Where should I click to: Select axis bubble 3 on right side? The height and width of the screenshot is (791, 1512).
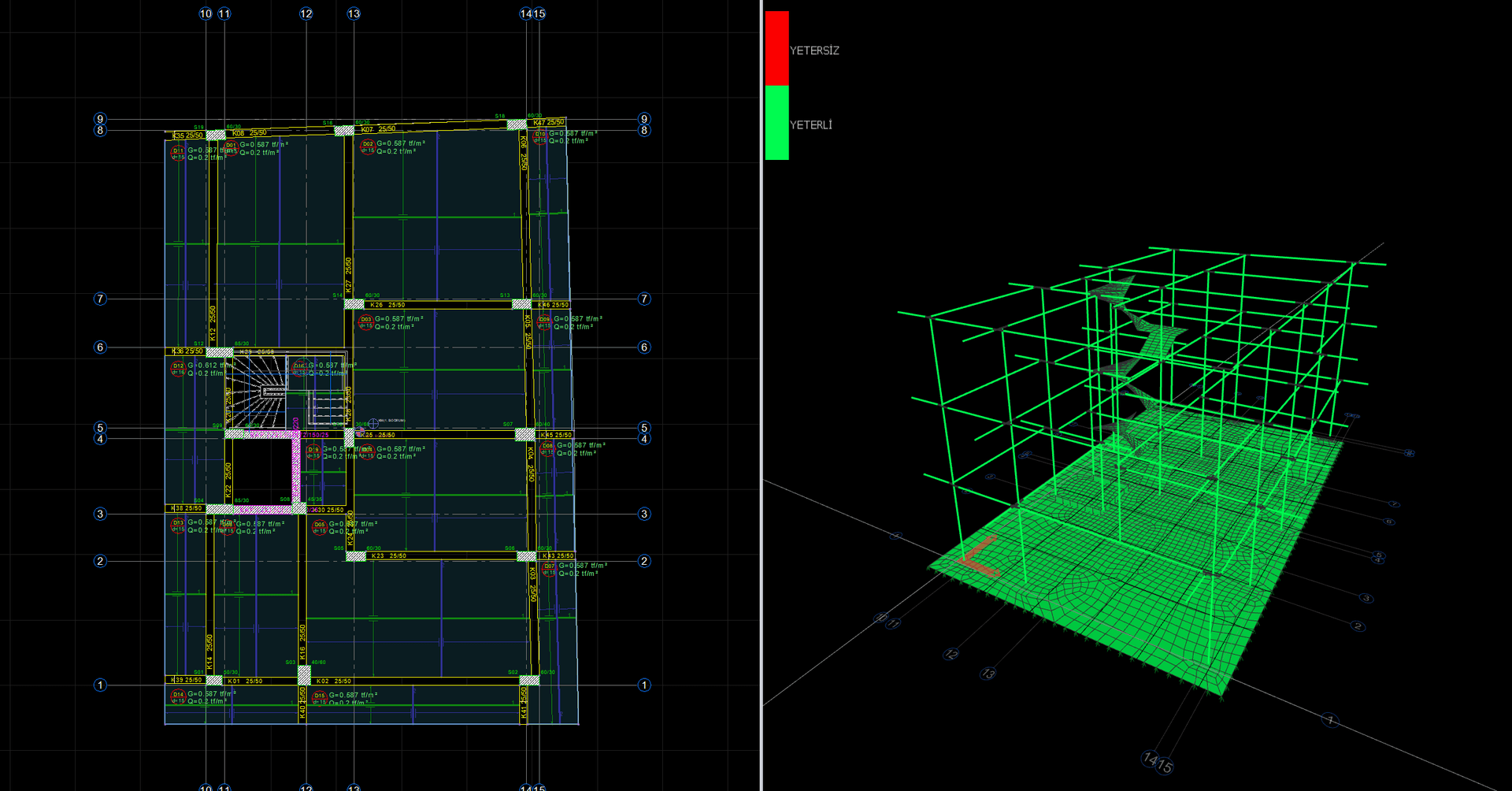(x=644, y=514)
